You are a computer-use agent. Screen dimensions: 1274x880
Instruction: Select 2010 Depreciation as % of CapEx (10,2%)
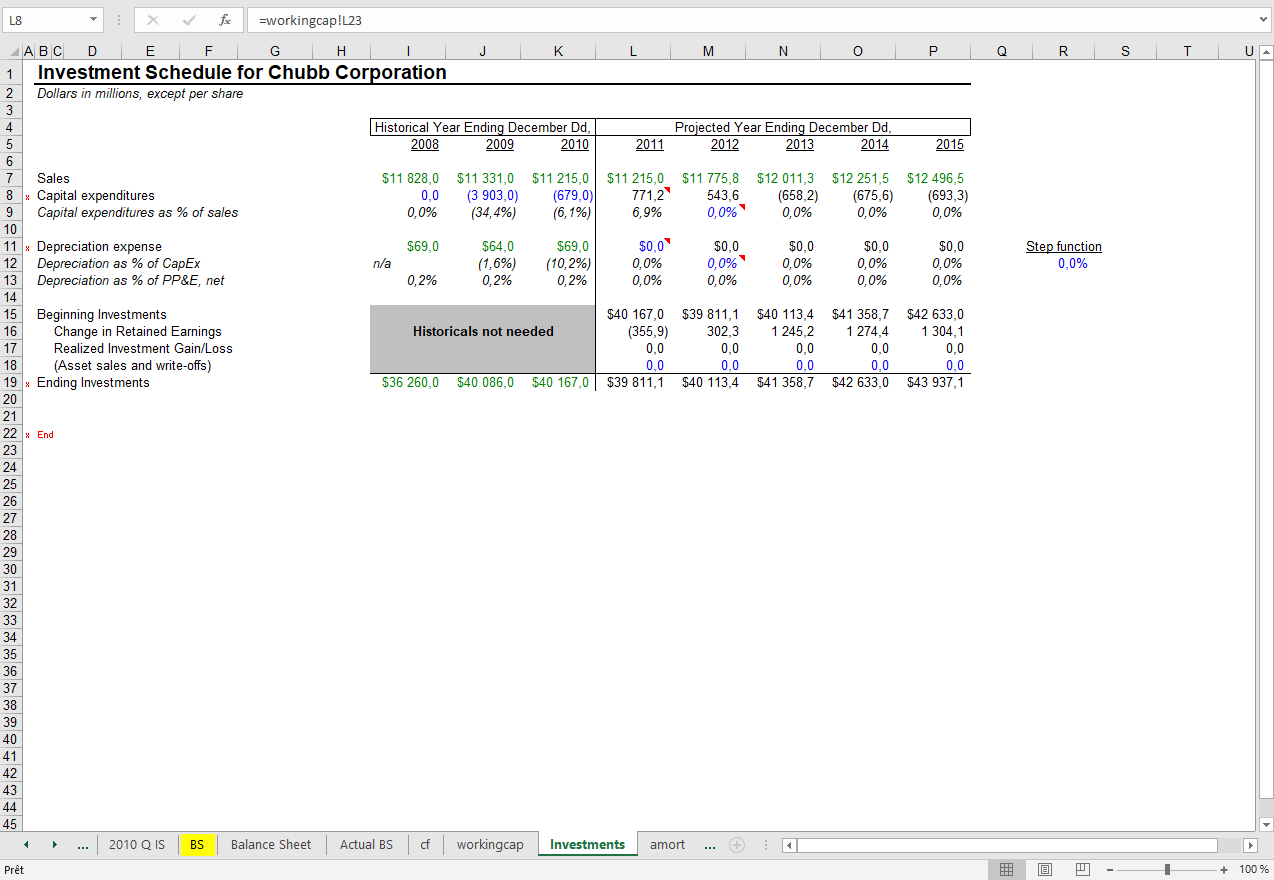[x=558, y=263]
